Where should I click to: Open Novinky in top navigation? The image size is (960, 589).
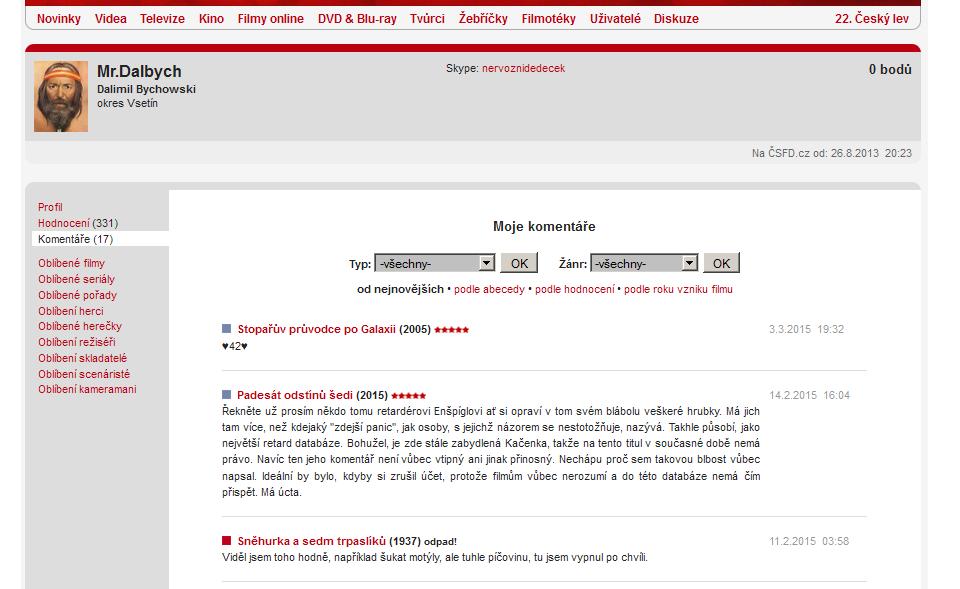click(59, 19)
